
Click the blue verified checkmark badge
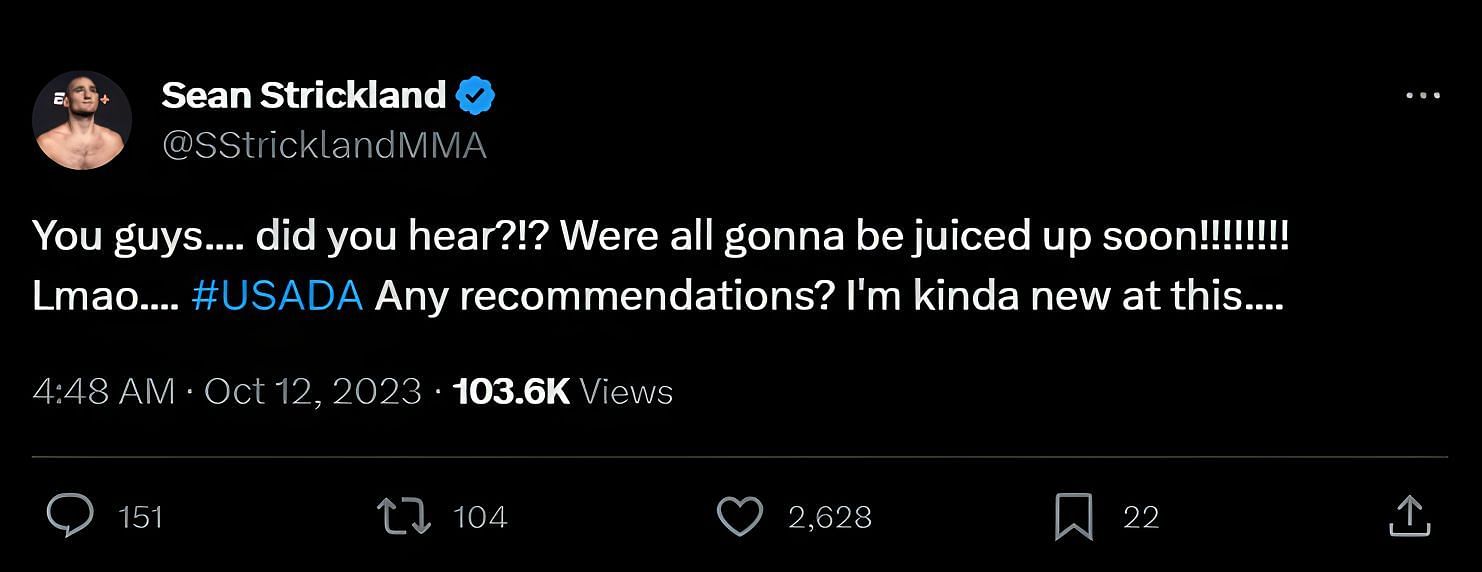pos(476,96)
